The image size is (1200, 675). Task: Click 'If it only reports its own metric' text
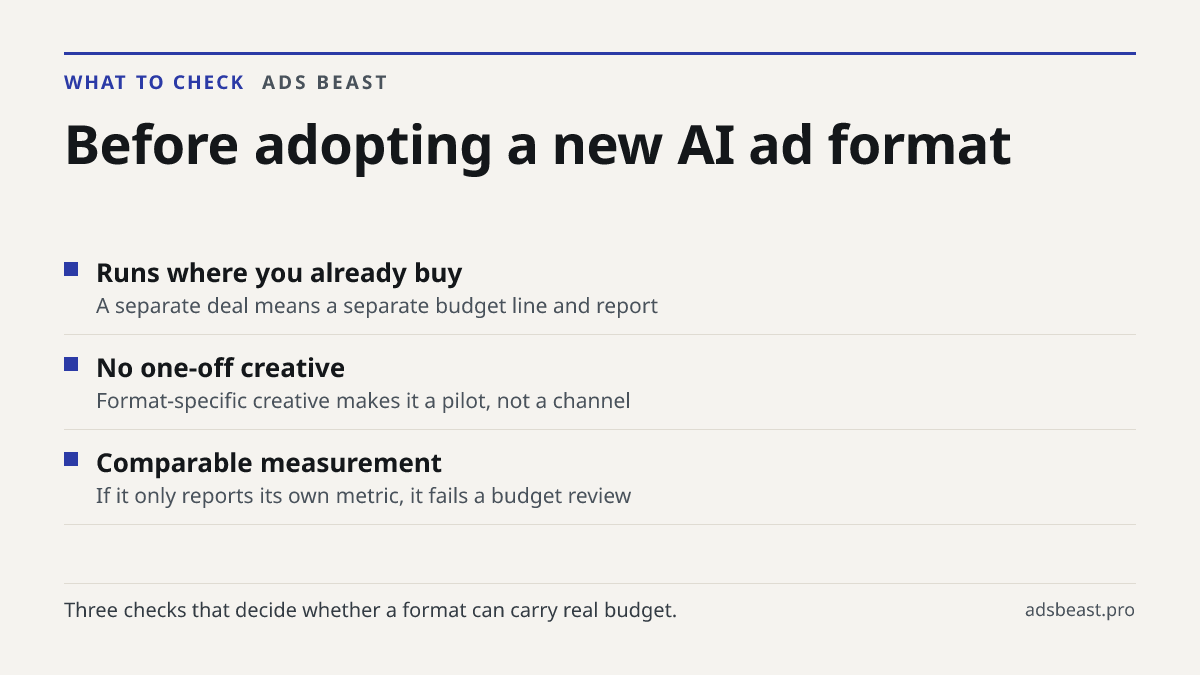[364, 496]
